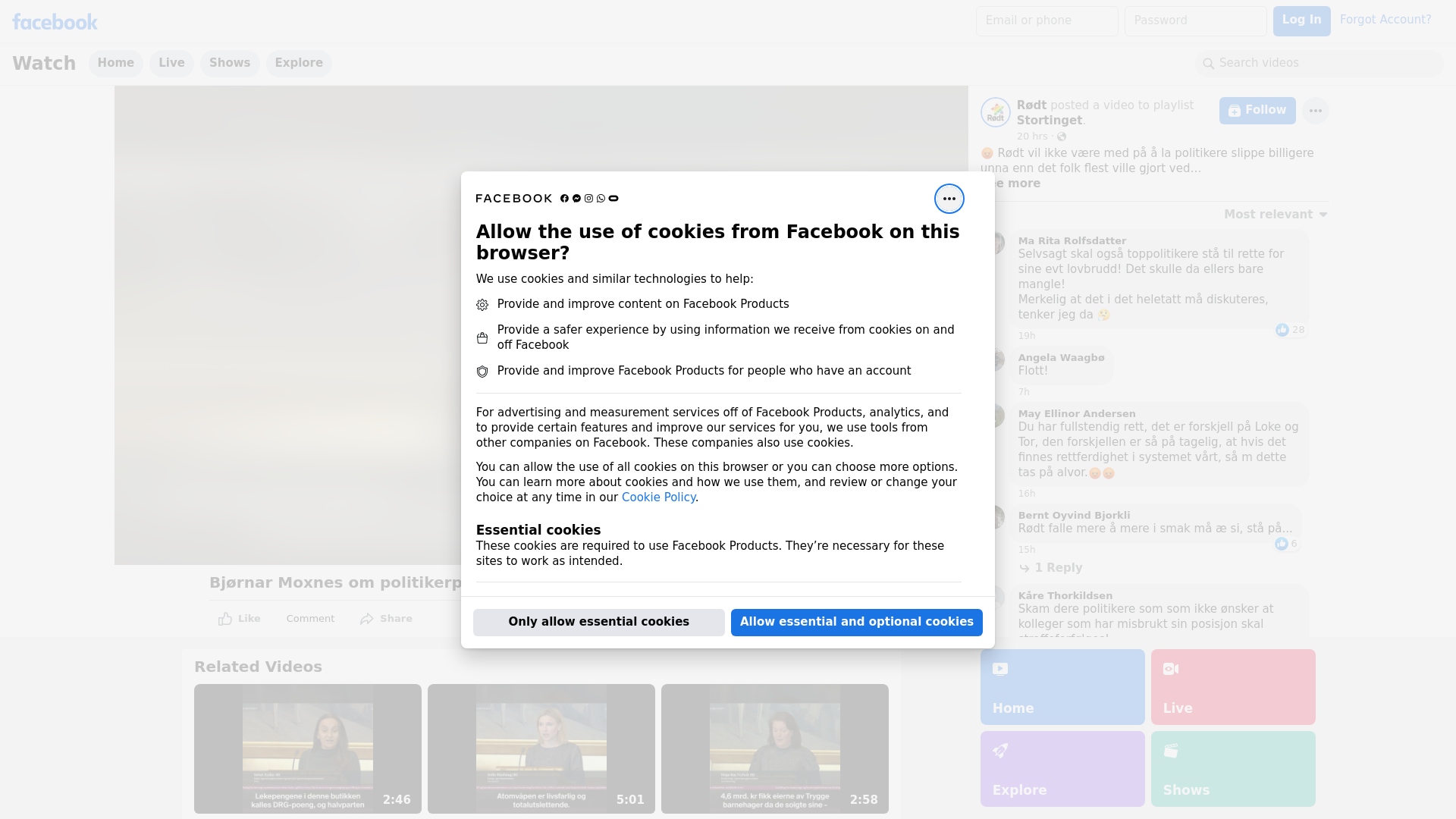Switch to the Explore tab in Watch
Viewport: 1456px width, 819px height.
click(x=299, y=63)
